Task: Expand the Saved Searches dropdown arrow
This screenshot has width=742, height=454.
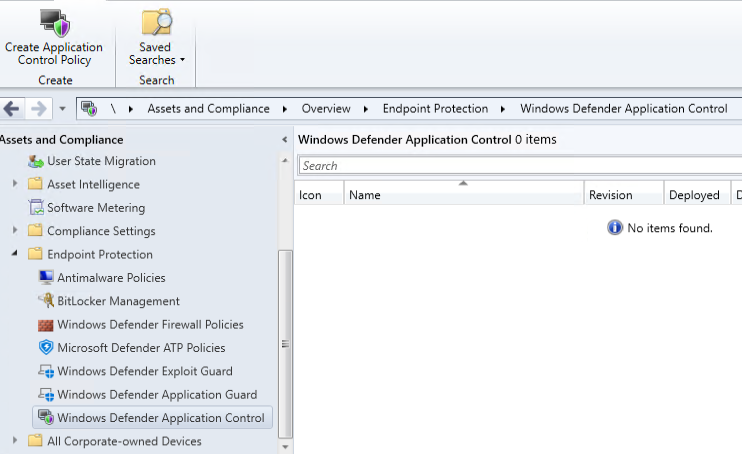Action: pyautogui.click(x=183, y=60)
